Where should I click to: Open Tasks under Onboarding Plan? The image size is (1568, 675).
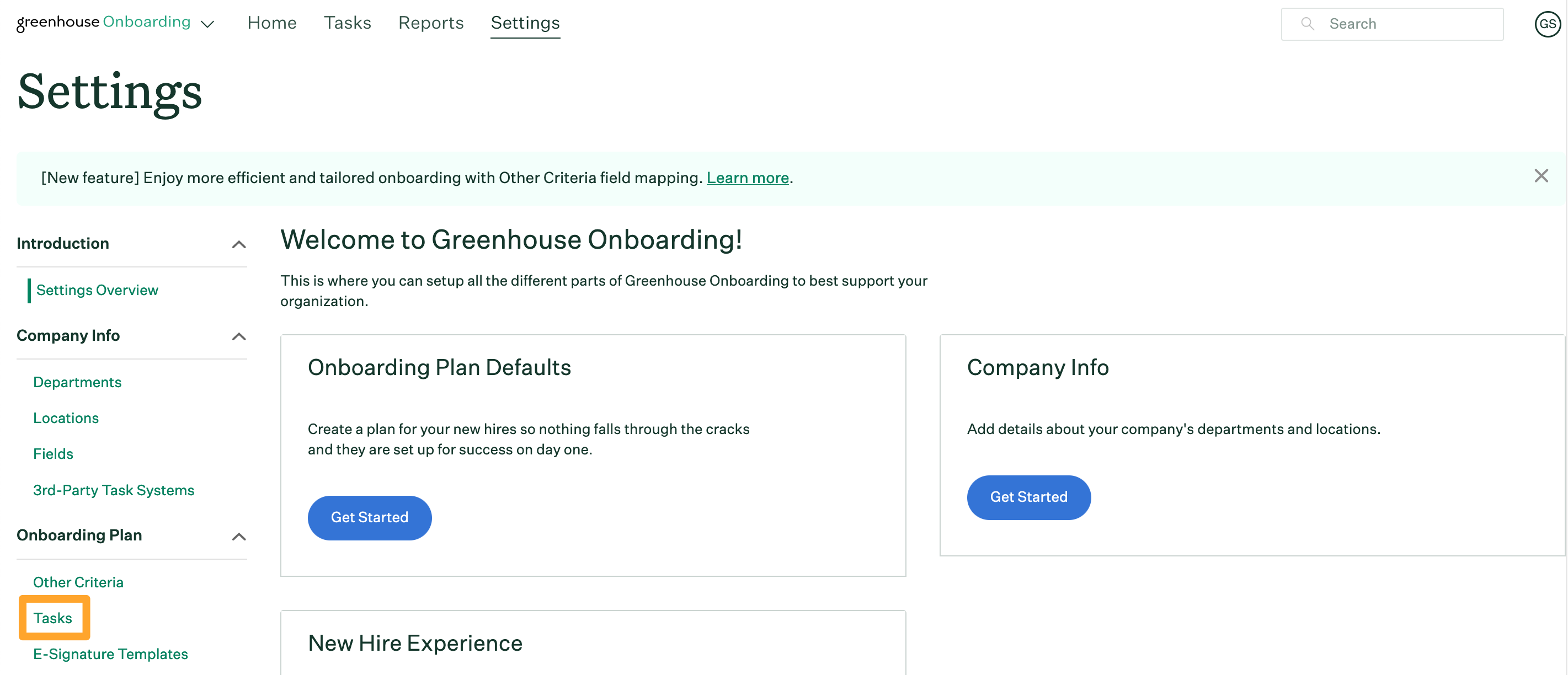pyautogui.click(x=52, y=618)
